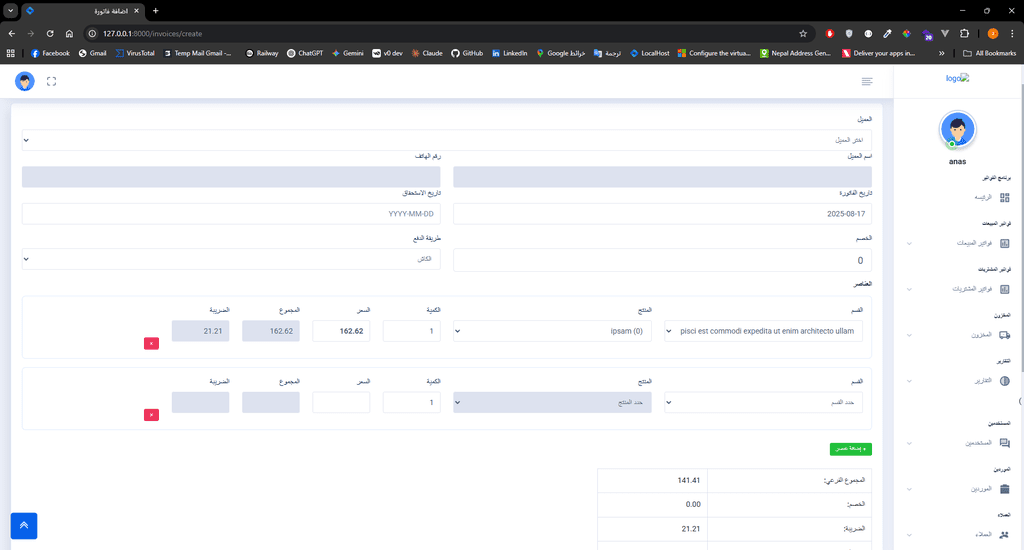Expand the purchase invoices sidebar menu
The width and height of the screenshot is (1024, 550).
[x=909, y=289]
